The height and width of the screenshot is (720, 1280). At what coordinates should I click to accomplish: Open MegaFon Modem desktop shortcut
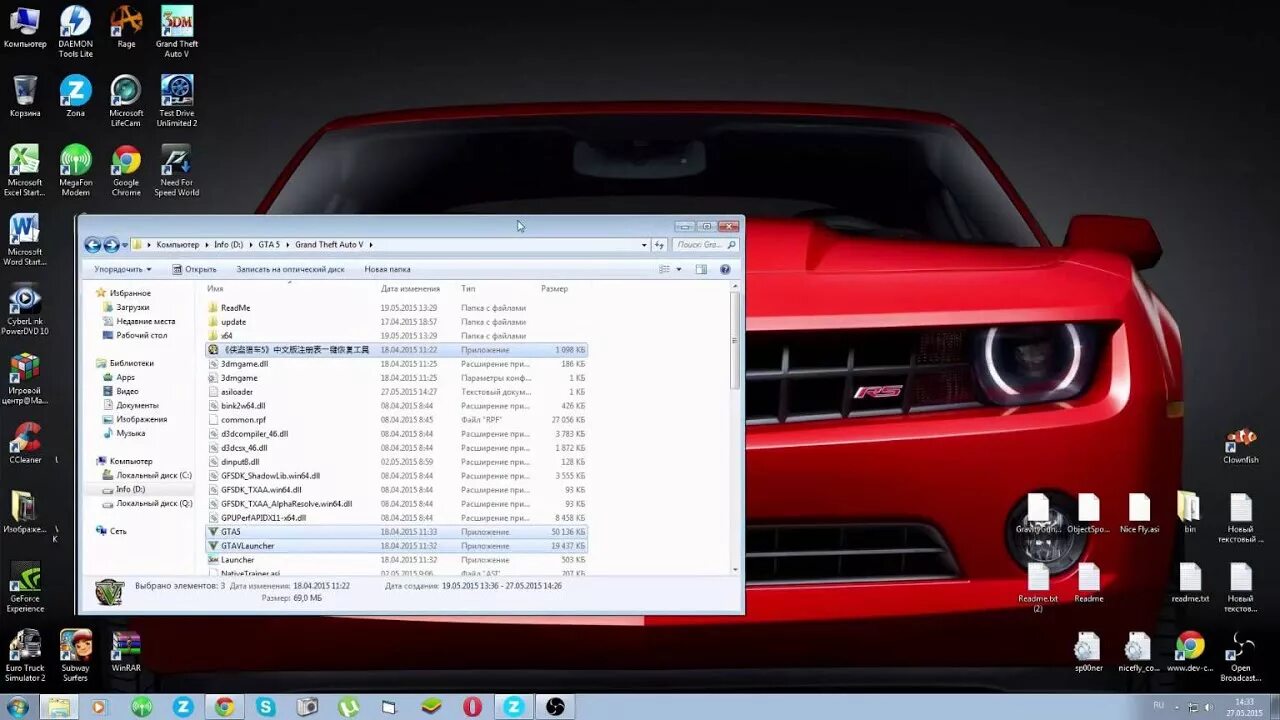(75, 170)
